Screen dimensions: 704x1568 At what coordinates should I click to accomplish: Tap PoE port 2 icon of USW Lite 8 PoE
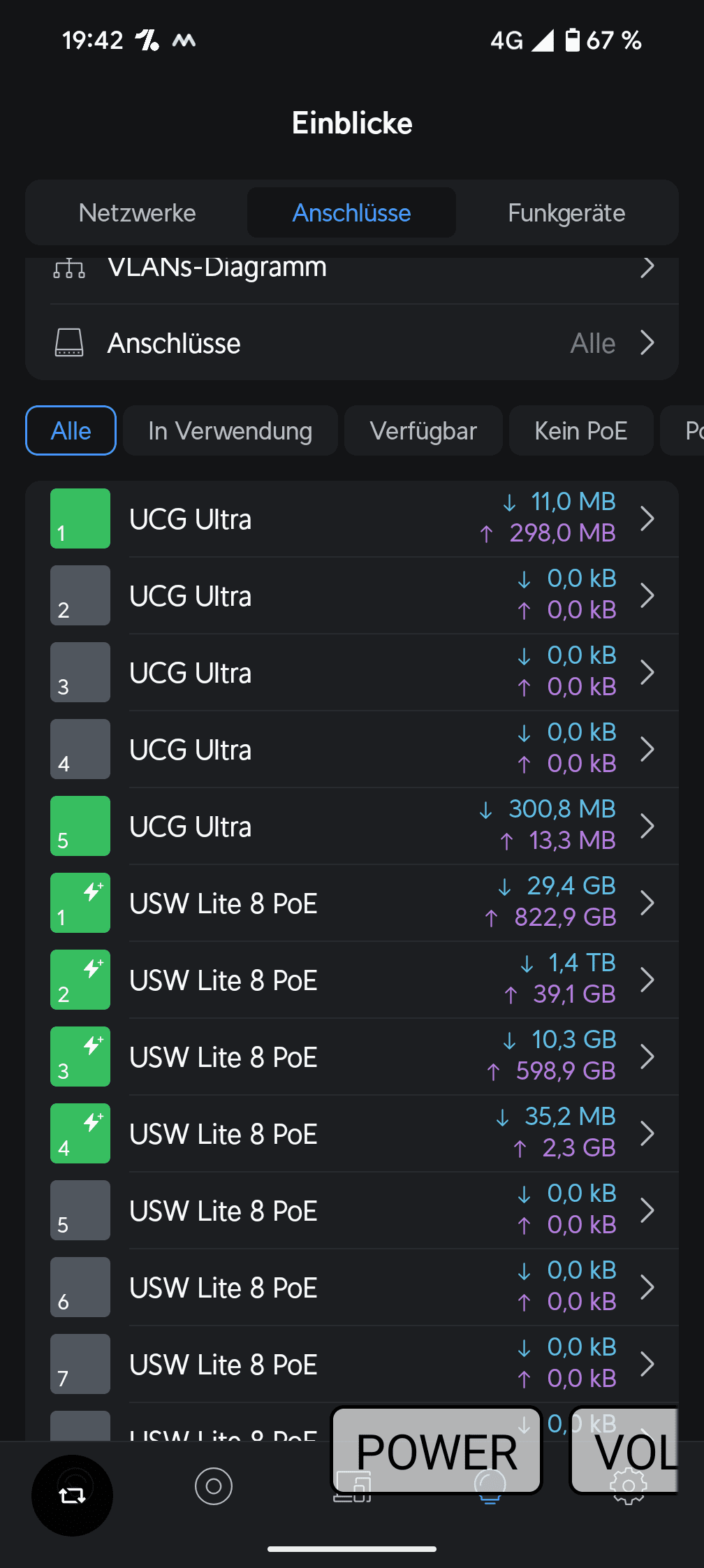(x=80, y=980)
